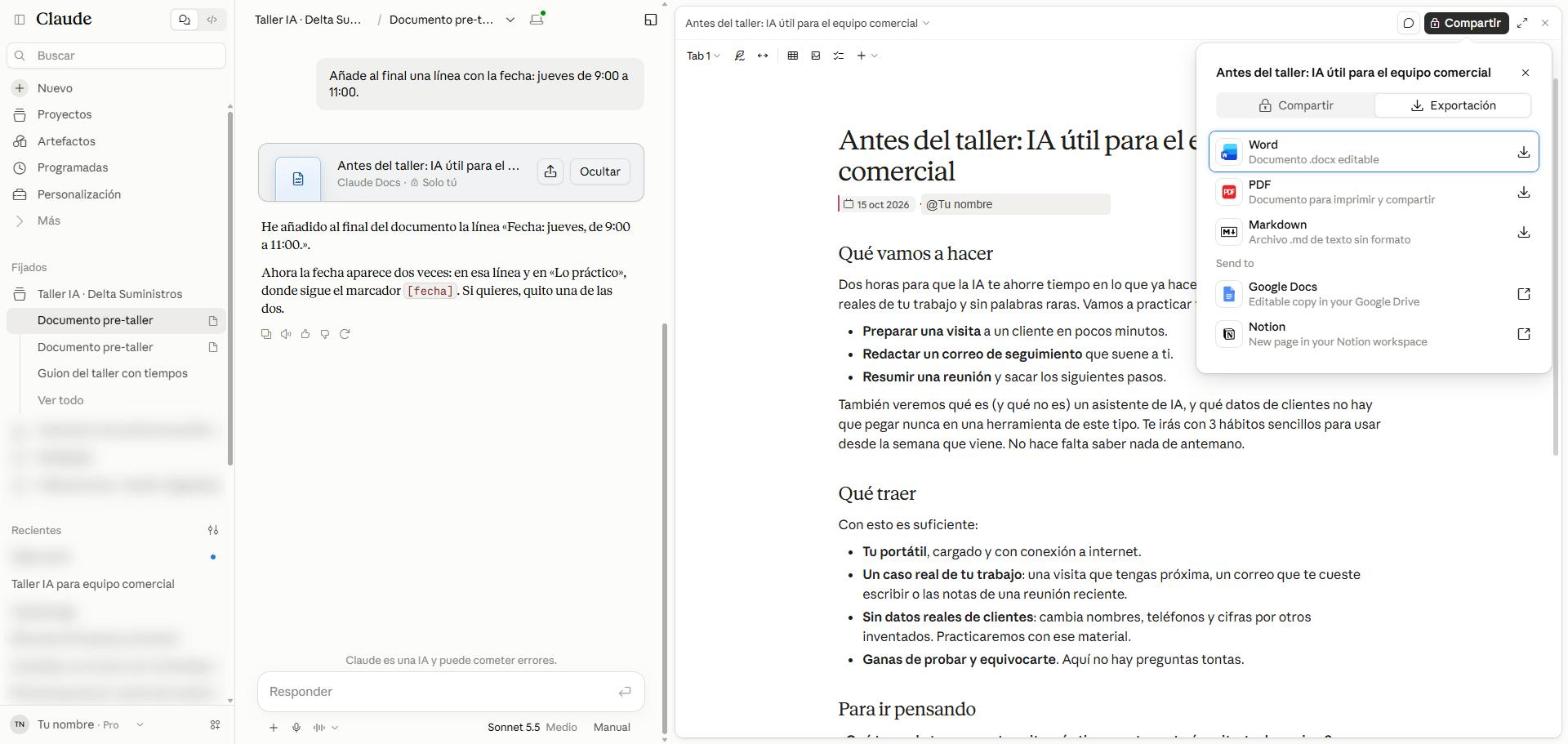Screen dimensions: 1568x744
Task: Insert checklist from document toolbar
Action: (x=838, y=56)
